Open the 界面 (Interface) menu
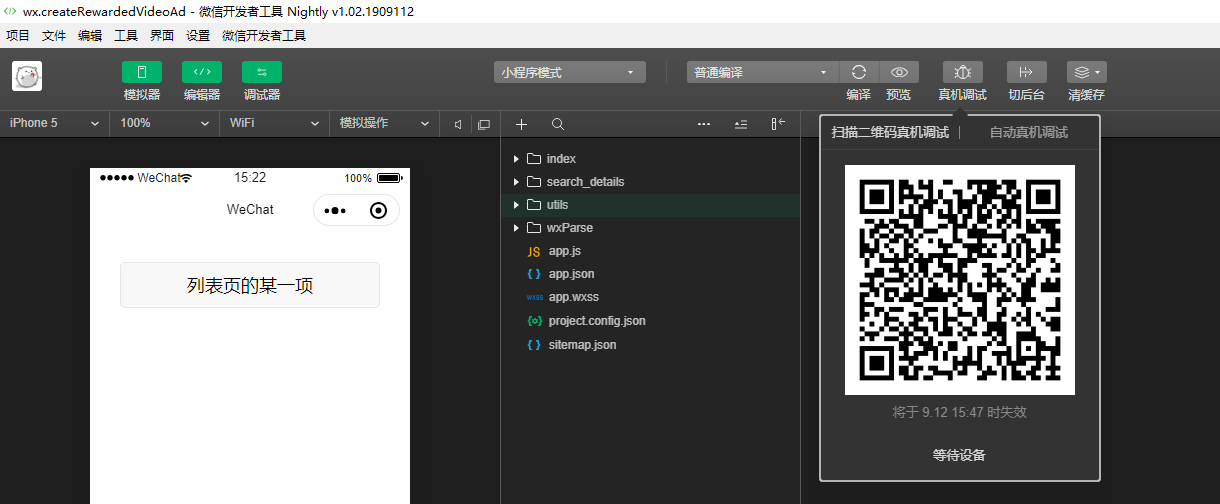 (x=162, y=35)
